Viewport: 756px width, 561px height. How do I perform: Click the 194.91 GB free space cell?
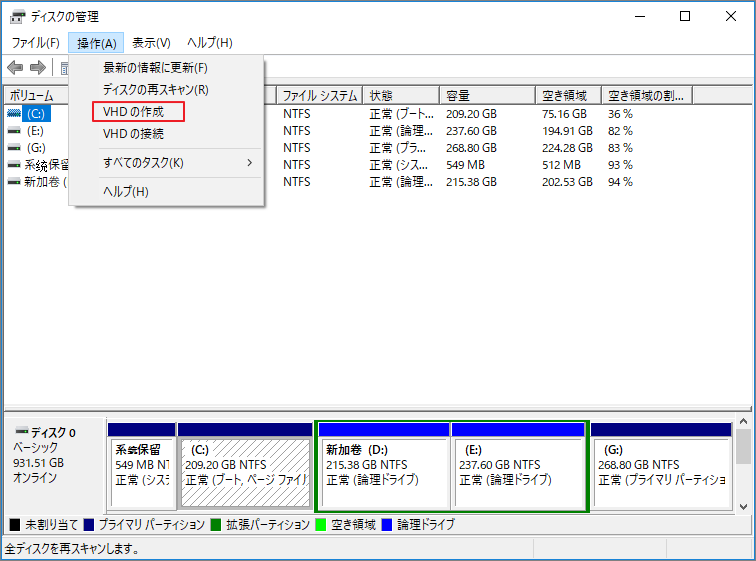(x=567, y=131)
